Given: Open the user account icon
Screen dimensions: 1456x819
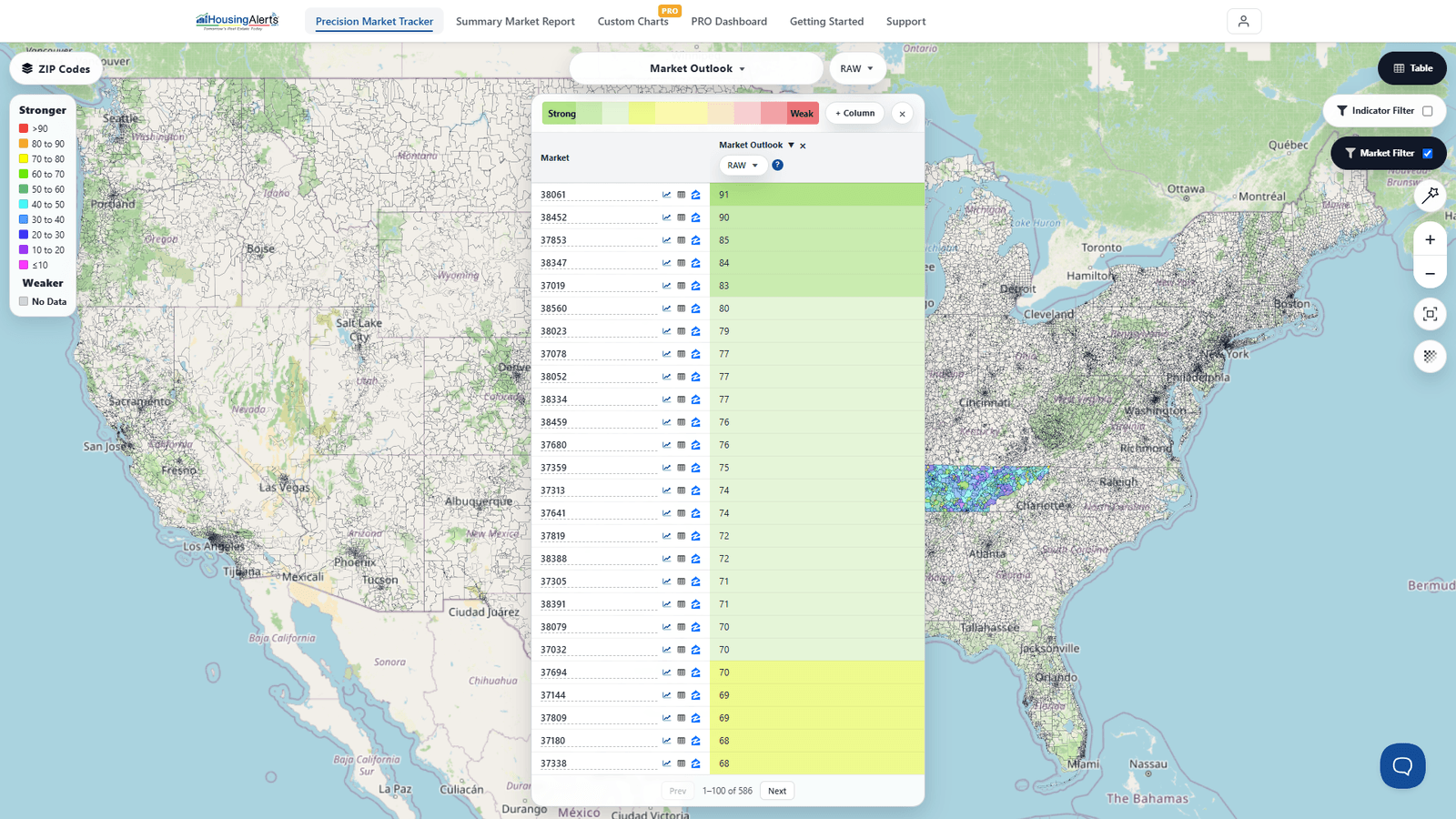Looking at the screenshot, I should pyautogui.click(x=1244, y=21).
